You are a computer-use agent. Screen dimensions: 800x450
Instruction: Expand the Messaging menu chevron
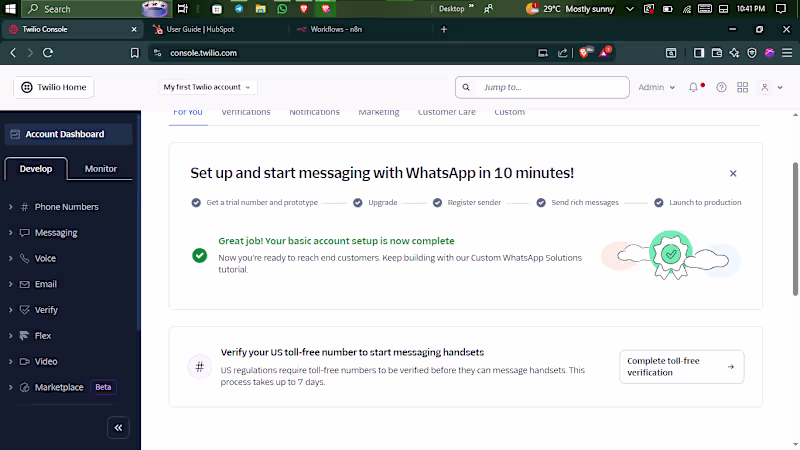(x=10, y=233)
